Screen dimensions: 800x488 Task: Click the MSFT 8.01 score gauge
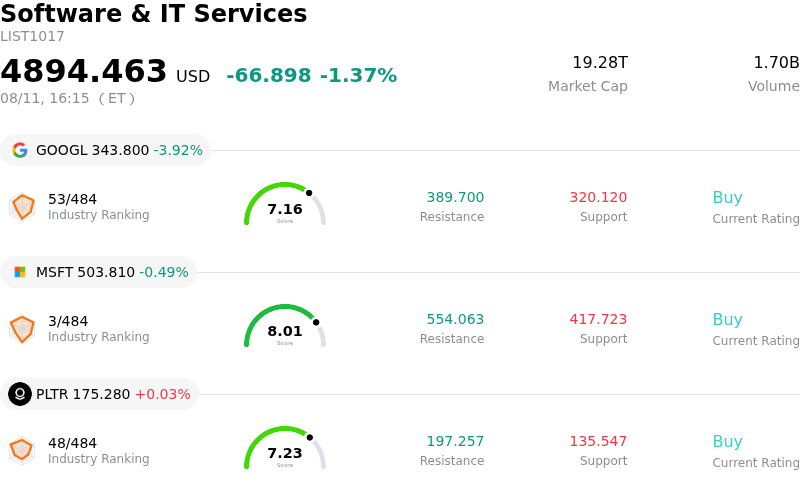(285, 326)
